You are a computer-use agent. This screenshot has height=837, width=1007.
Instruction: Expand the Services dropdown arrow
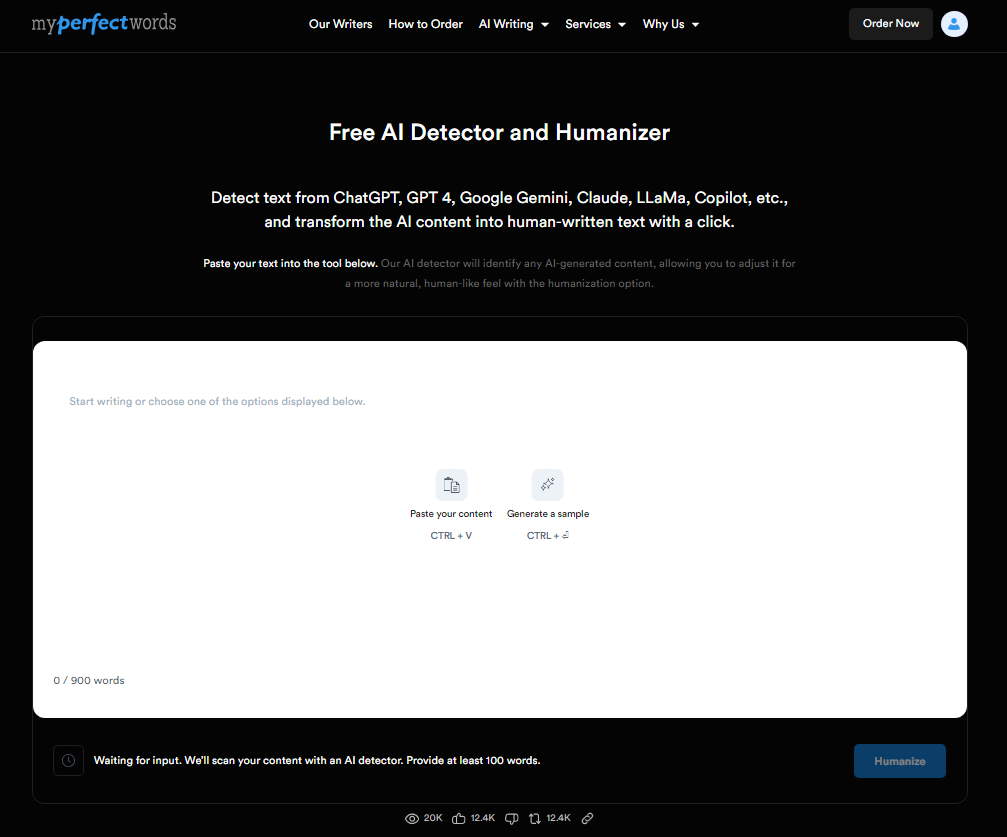(x=622, y=24)
